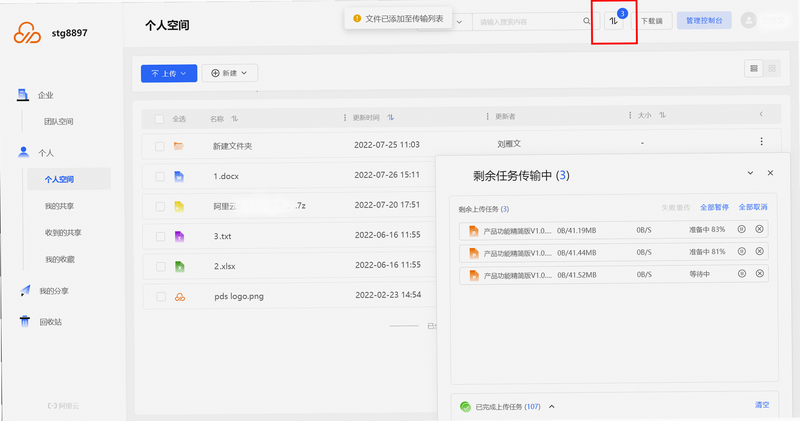
Task: Open the 新建 create dropdown
Action: tap(230, 73)
